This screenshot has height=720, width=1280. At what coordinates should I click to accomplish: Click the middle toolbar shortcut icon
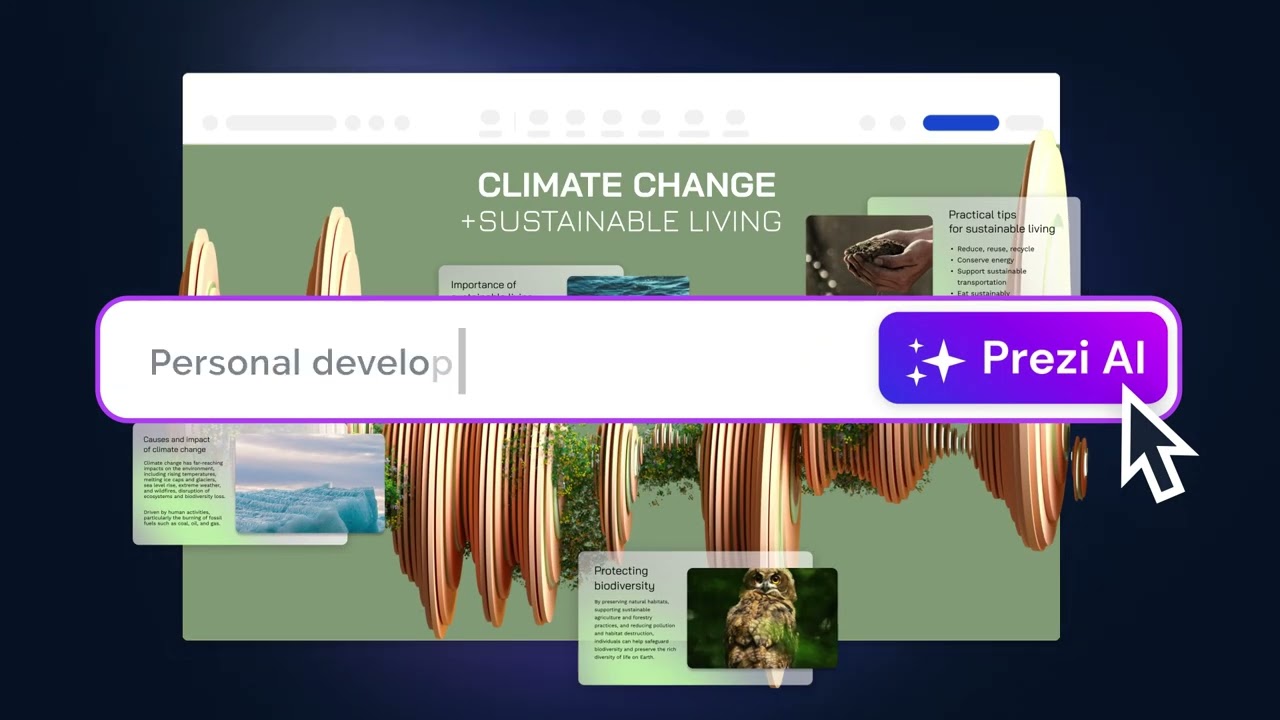click(x=613, y=120)
